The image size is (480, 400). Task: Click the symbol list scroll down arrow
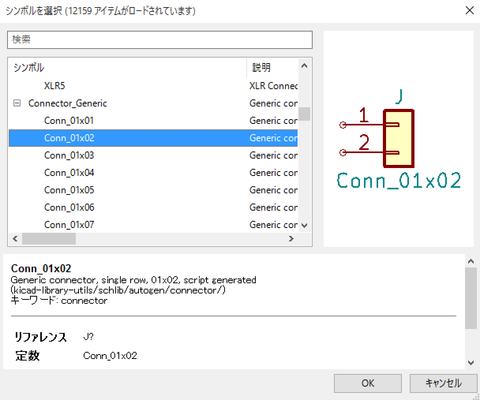pyautogui.click(x=304, y=226)
